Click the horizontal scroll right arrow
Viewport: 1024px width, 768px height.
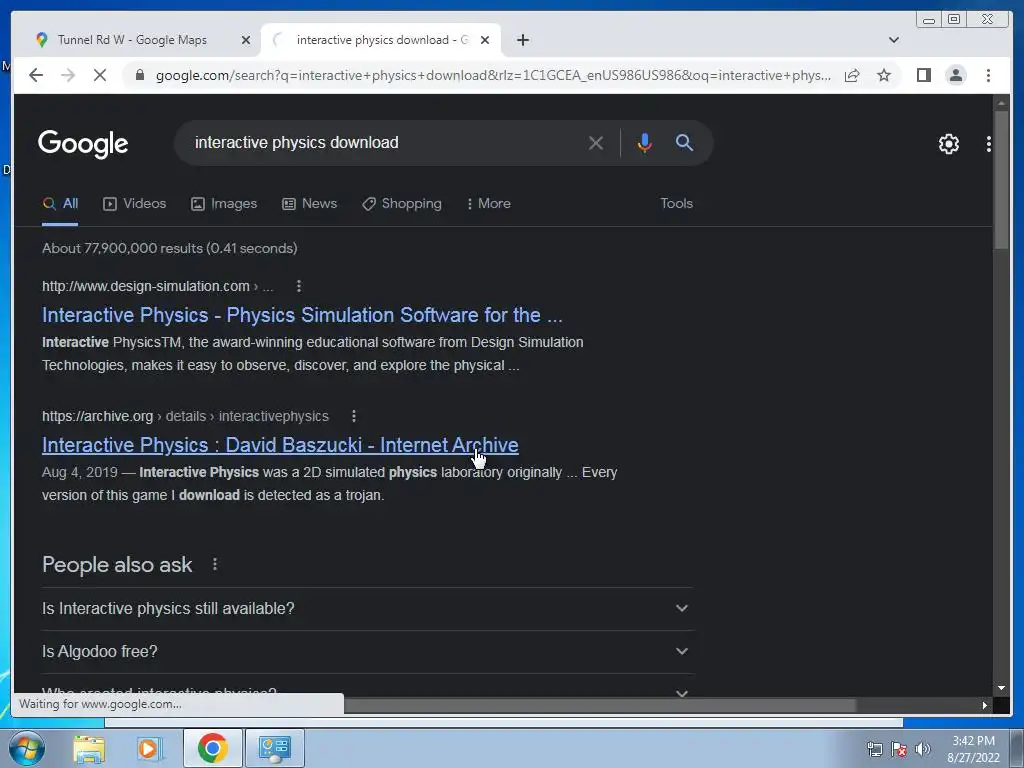coord(985,705)
